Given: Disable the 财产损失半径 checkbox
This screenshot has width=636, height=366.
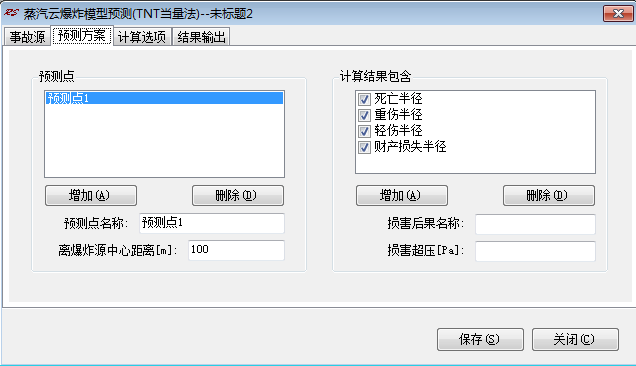Looking at the screenshot, I should click(x=364, y=147).
